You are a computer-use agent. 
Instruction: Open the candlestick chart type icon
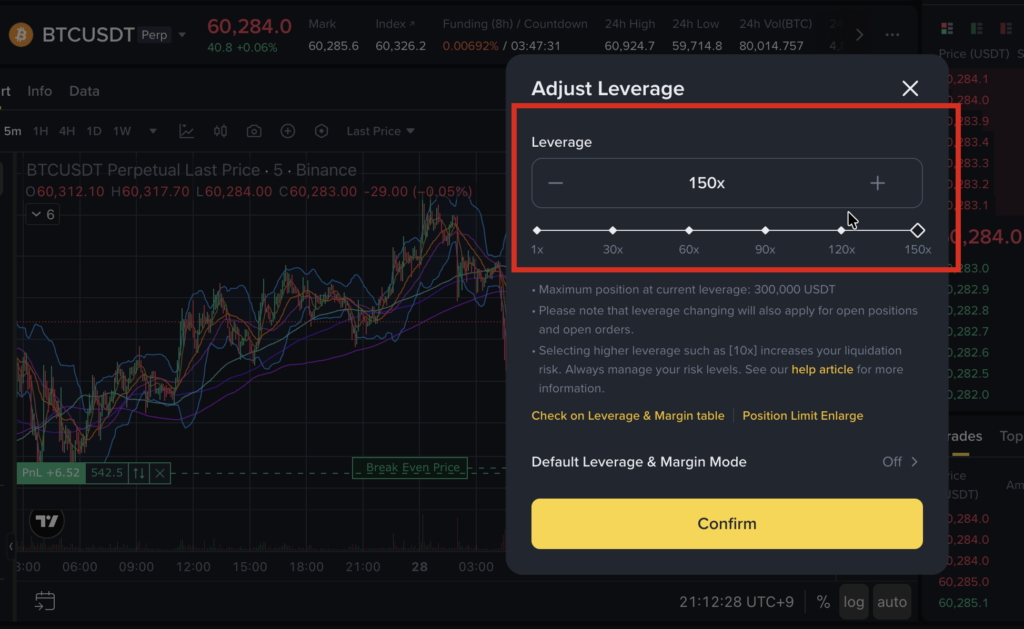tap(221, 131)
